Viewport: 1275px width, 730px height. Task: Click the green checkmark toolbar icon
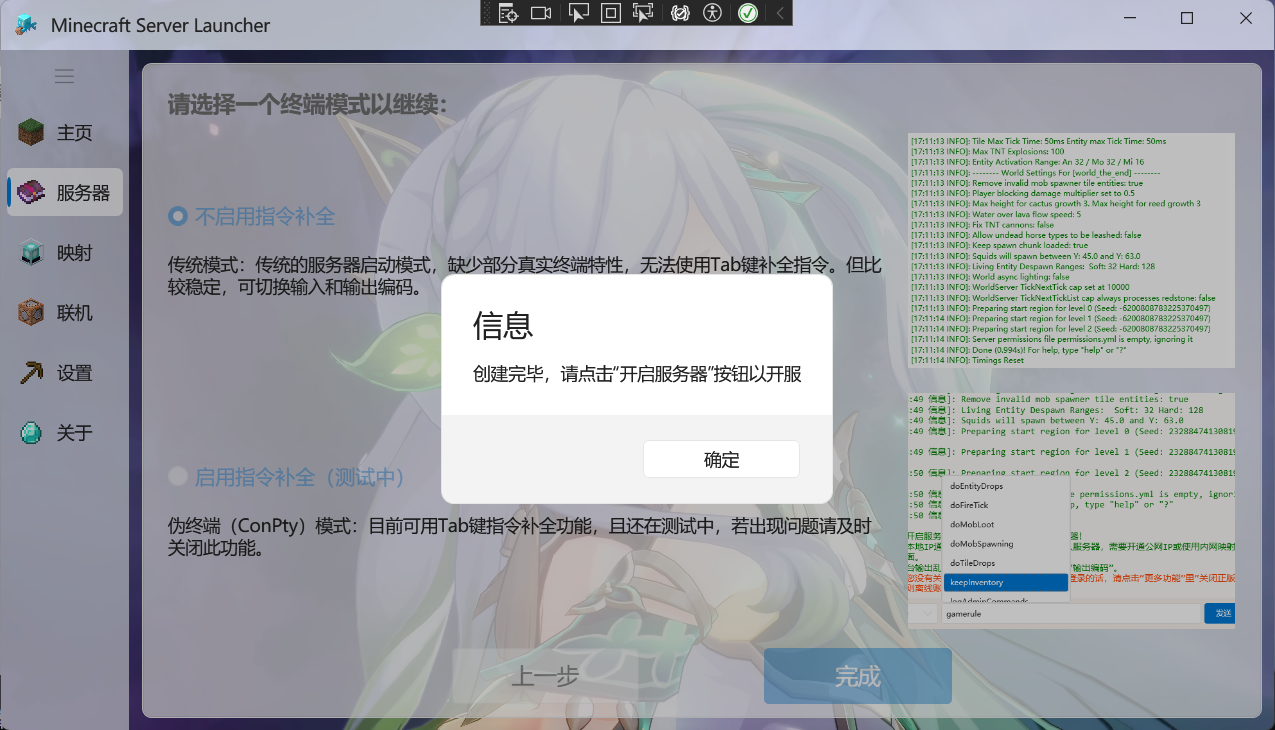747,14
